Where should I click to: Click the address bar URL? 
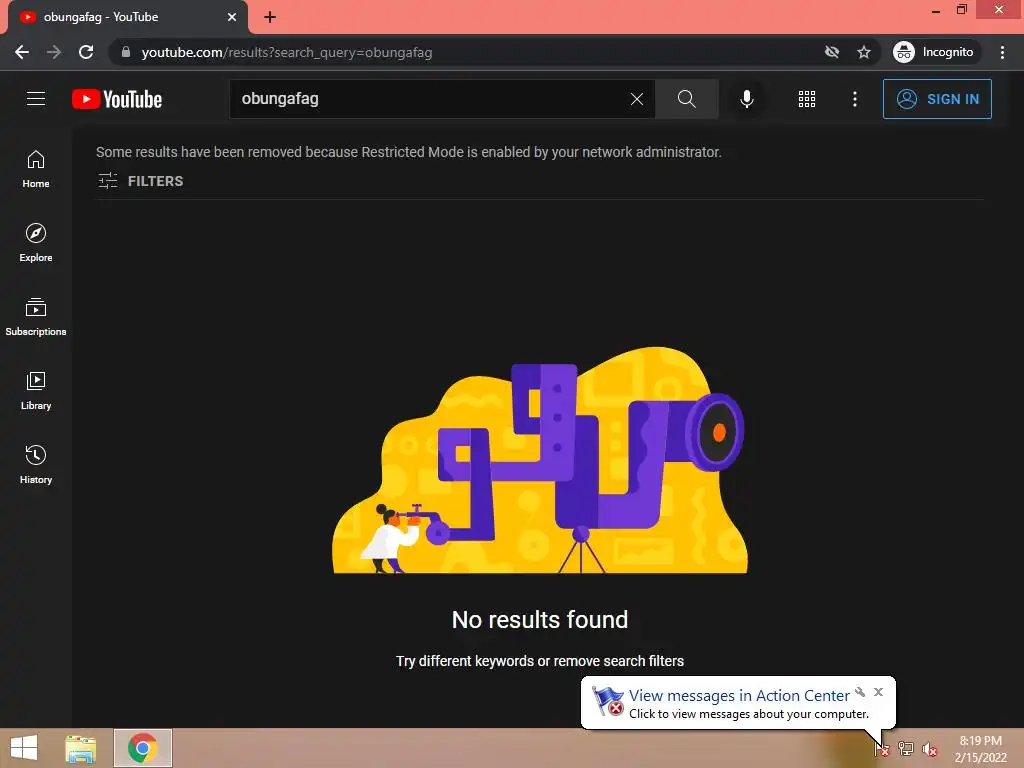pyautogui.click(x=287, y=52)
